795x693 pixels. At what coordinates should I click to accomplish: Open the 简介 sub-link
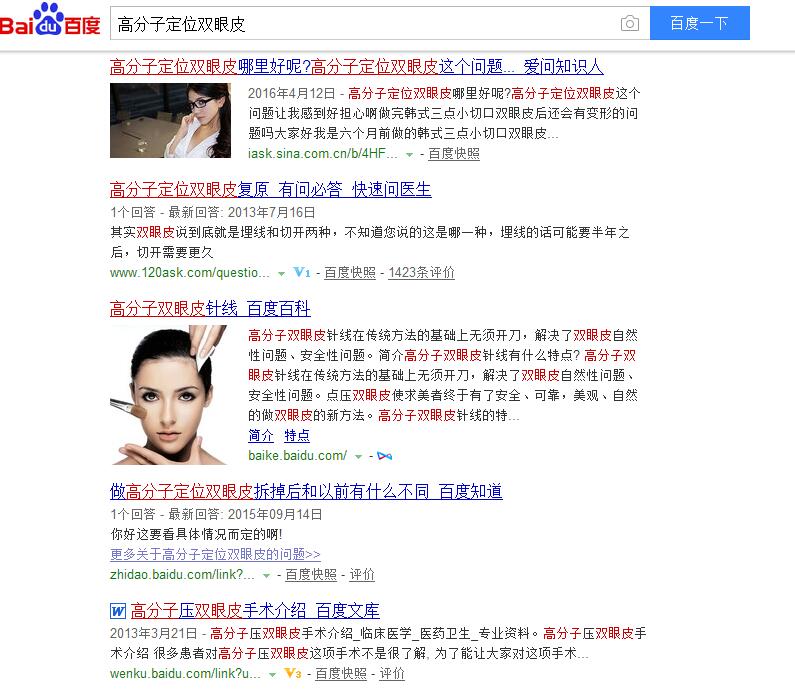[261, 435]
